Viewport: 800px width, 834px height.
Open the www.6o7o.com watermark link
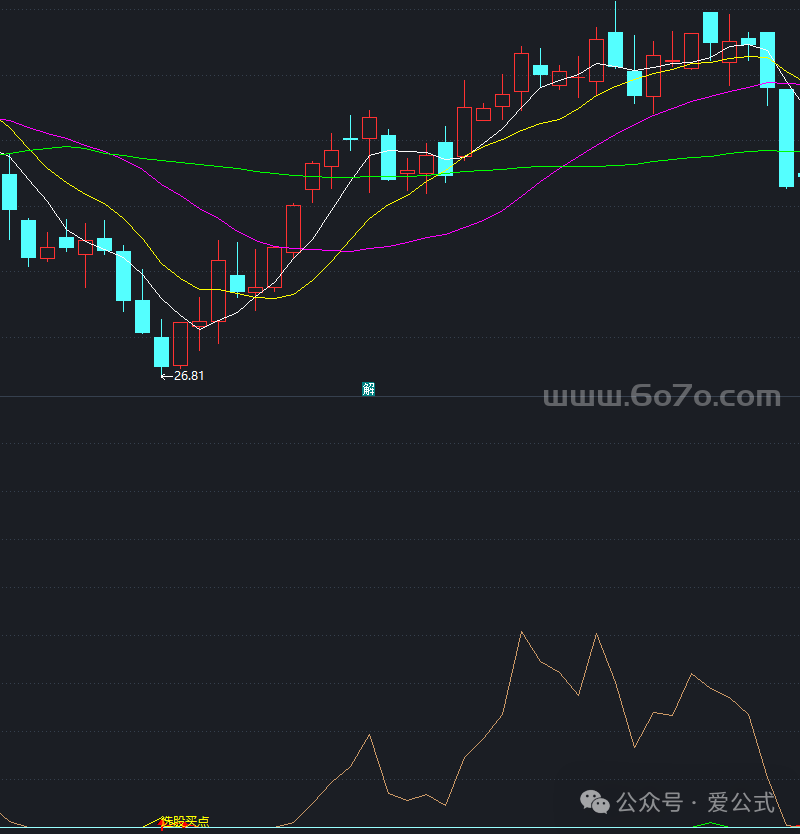tap(661, 397)
